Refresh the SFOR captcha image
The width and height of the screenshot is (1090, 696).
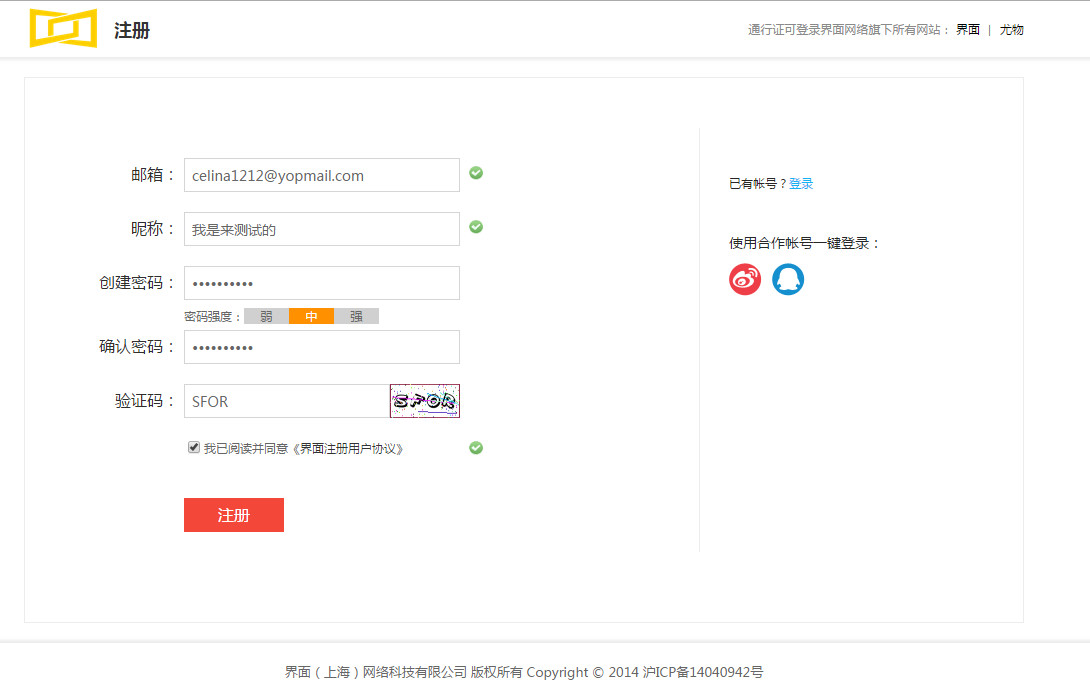(x=425, y=401)
